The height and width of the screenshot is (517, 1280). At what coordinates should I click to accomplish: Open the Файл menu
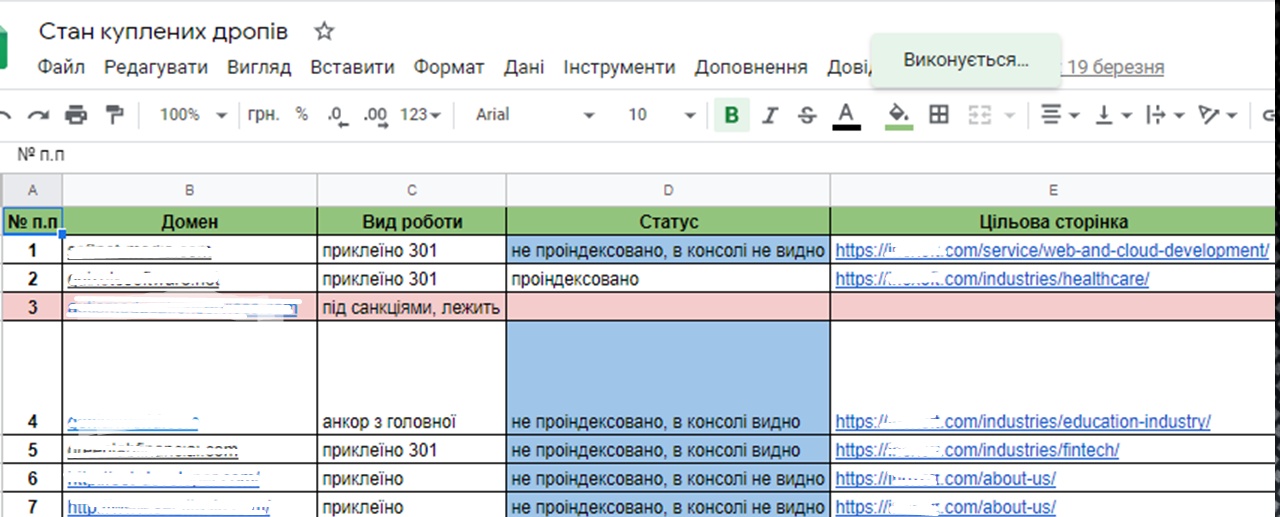coord(61,67)
